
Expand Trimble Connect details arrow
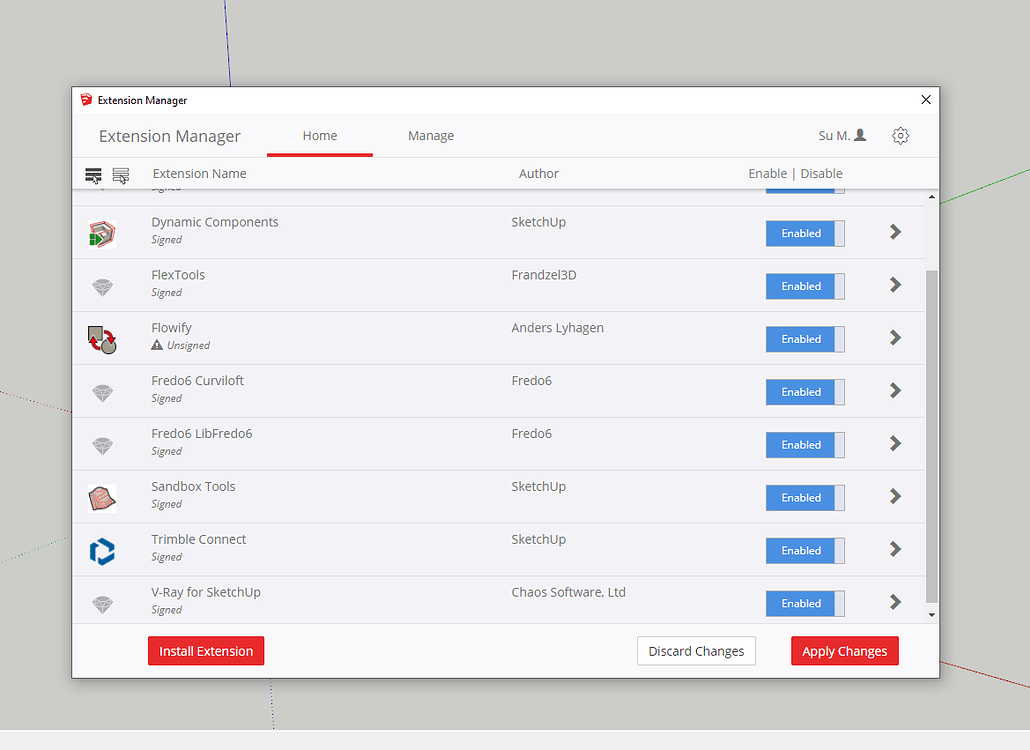[895, 549]
